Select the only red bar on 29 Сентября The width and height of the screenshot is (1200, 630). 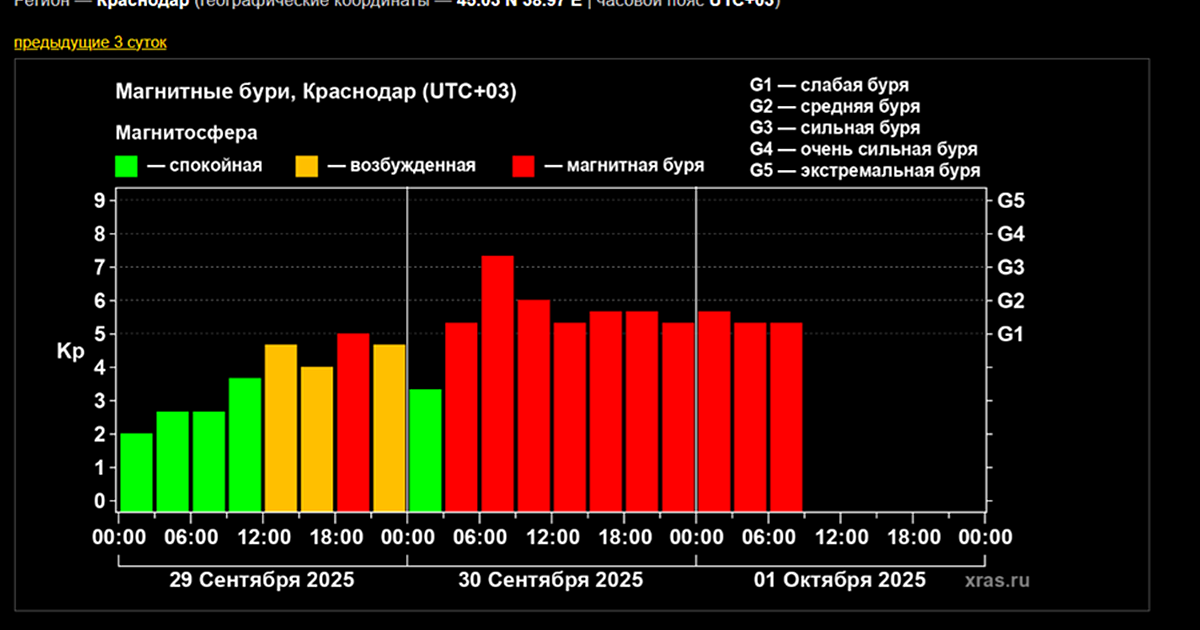pyautogui.click(x=353, y=421)
